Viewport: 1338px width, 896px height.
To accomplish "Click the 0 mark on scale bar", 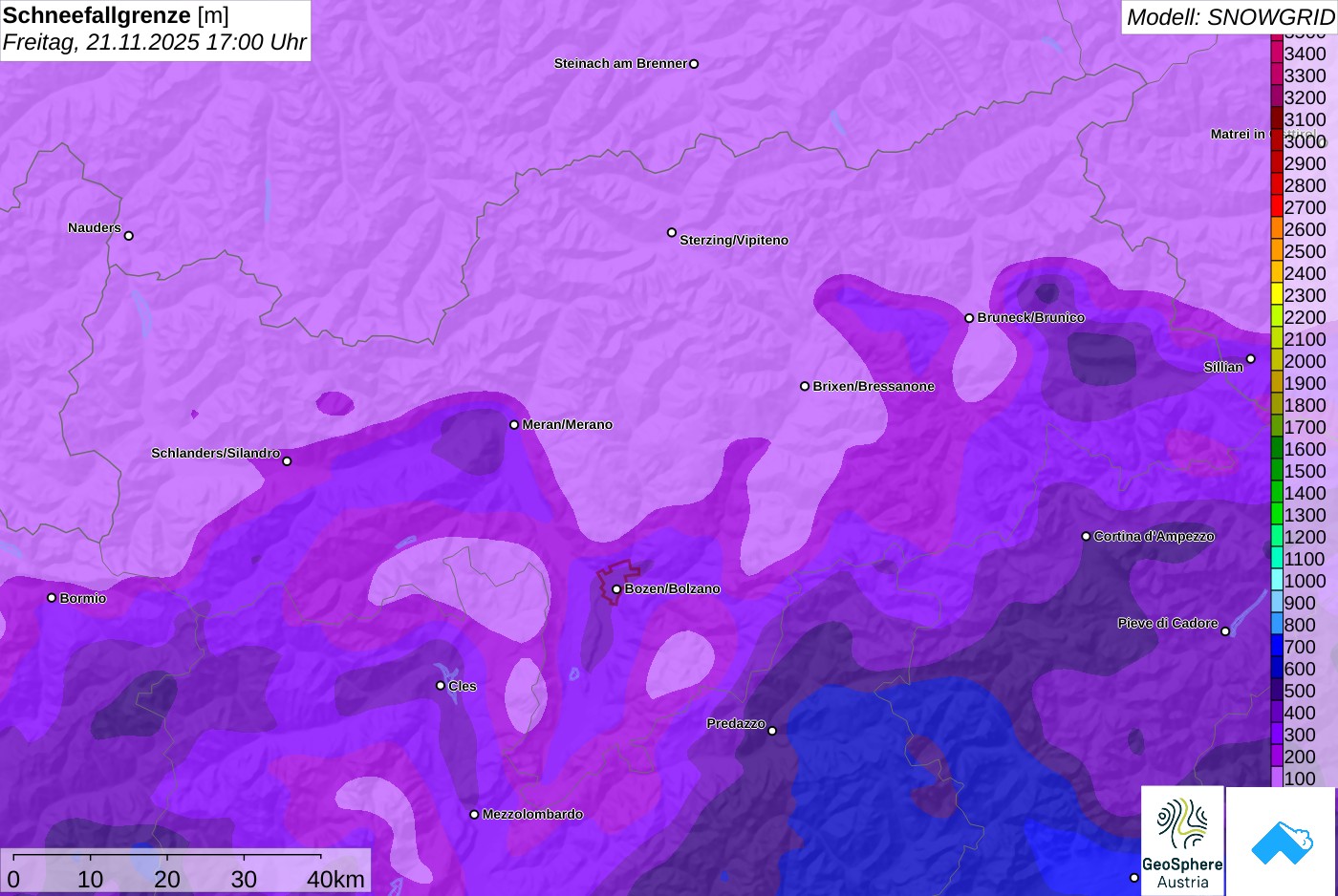I will [x=13, y=879].
